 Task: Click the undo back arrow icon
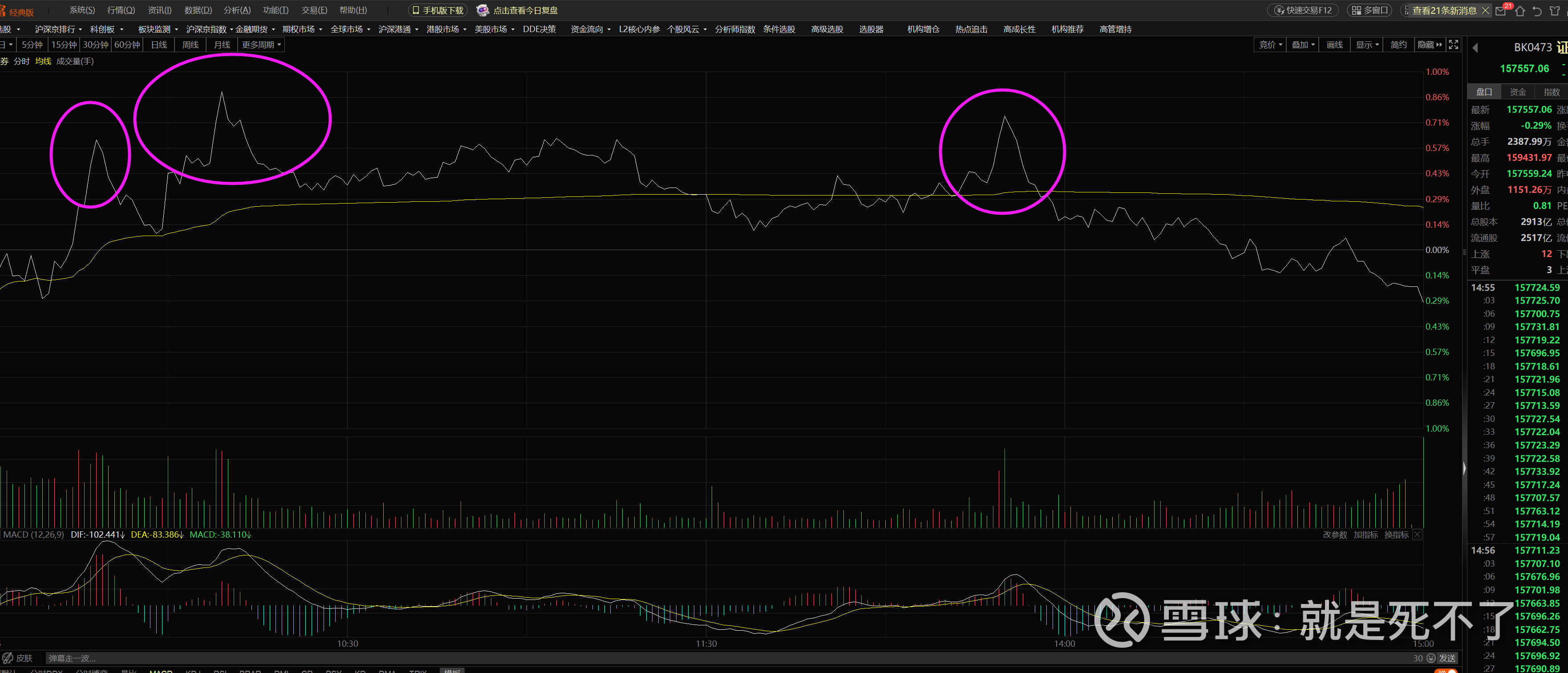[x=1537, y=10]
